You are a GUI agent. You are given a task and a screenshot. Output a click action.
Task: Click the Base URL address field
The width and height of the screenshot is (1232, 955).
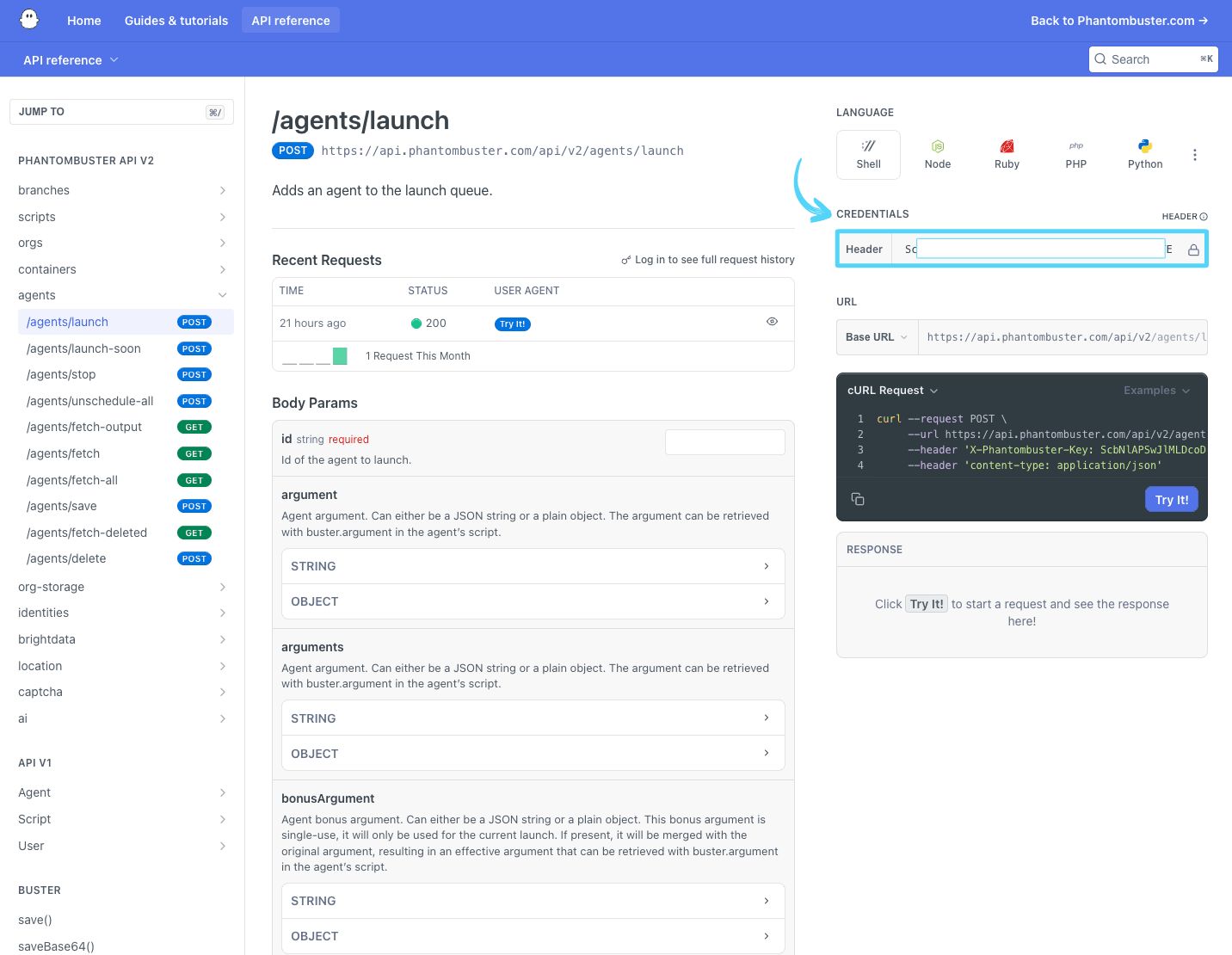click(1063, 337)
